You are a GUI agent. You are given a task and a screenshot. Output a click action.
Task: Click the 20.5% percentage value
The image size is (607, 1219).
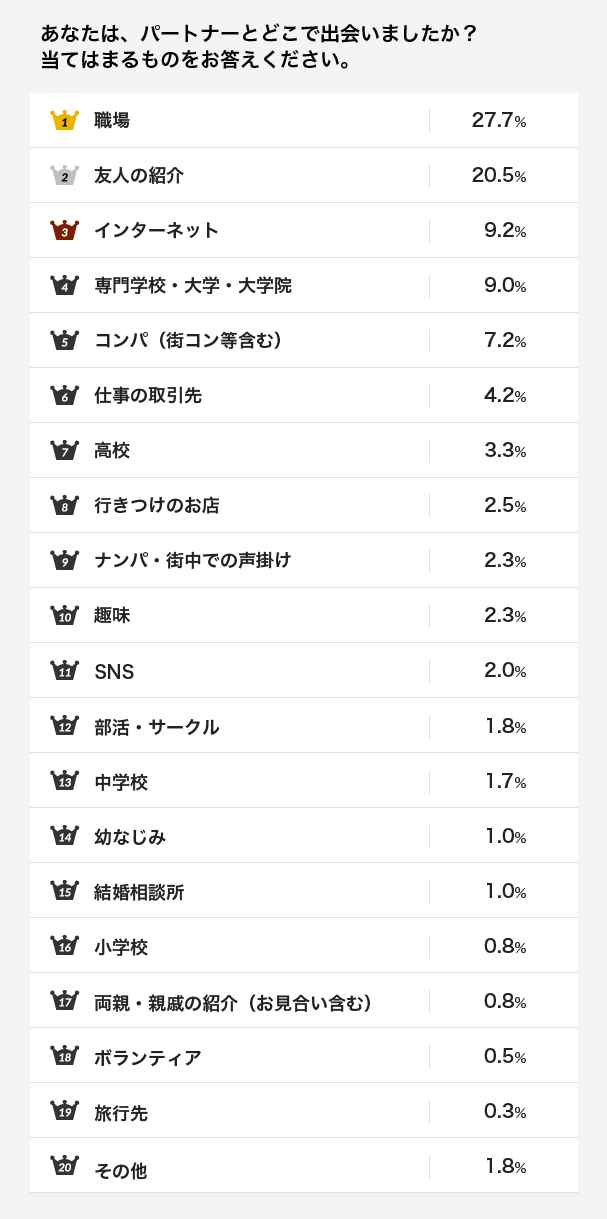pyautogui.click(x=499, y=176)
